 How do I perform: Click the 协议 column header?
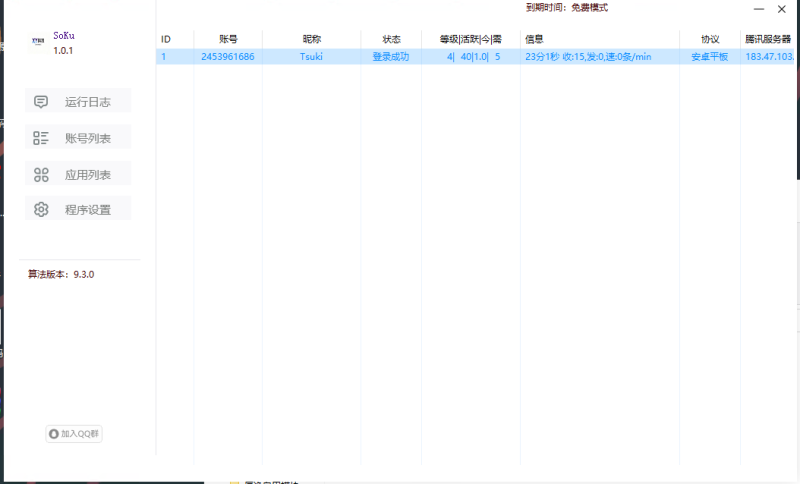(710, 39)
